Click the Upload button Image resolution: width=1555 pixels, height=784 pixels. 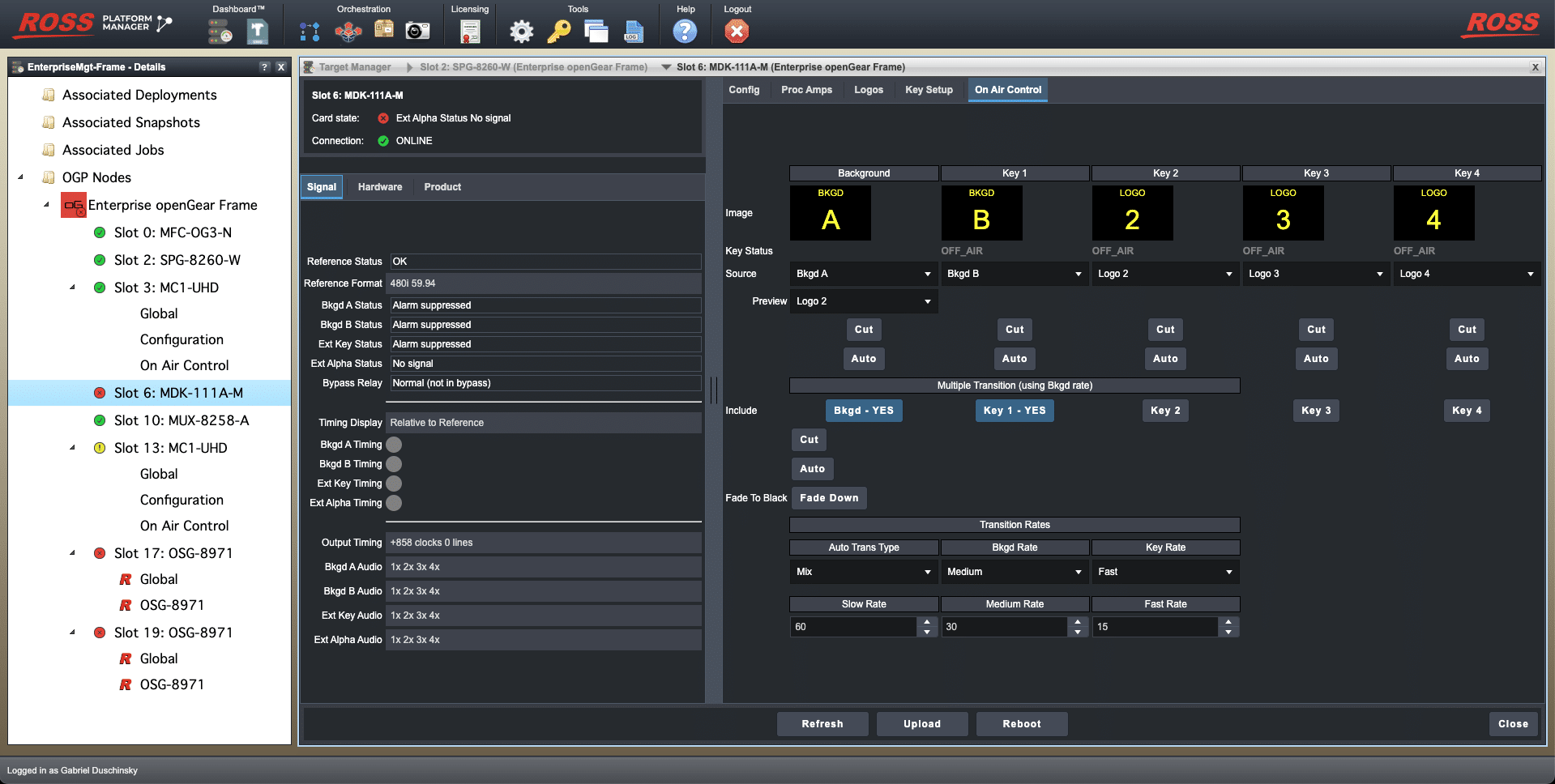point(922,724)
